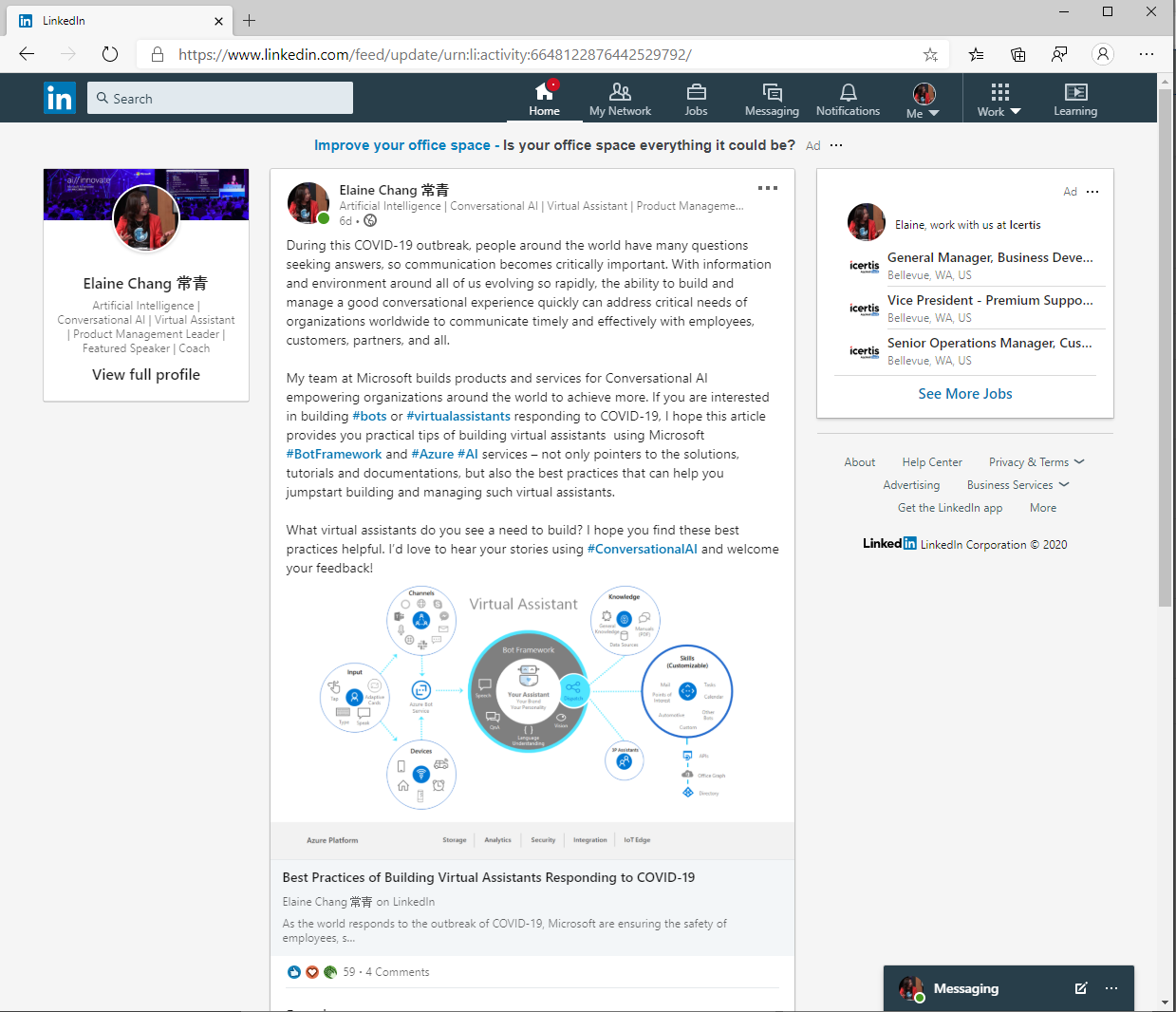1176x1012 pixels.
Task: Click the Help Center footer link
Action: pos(932,462)
